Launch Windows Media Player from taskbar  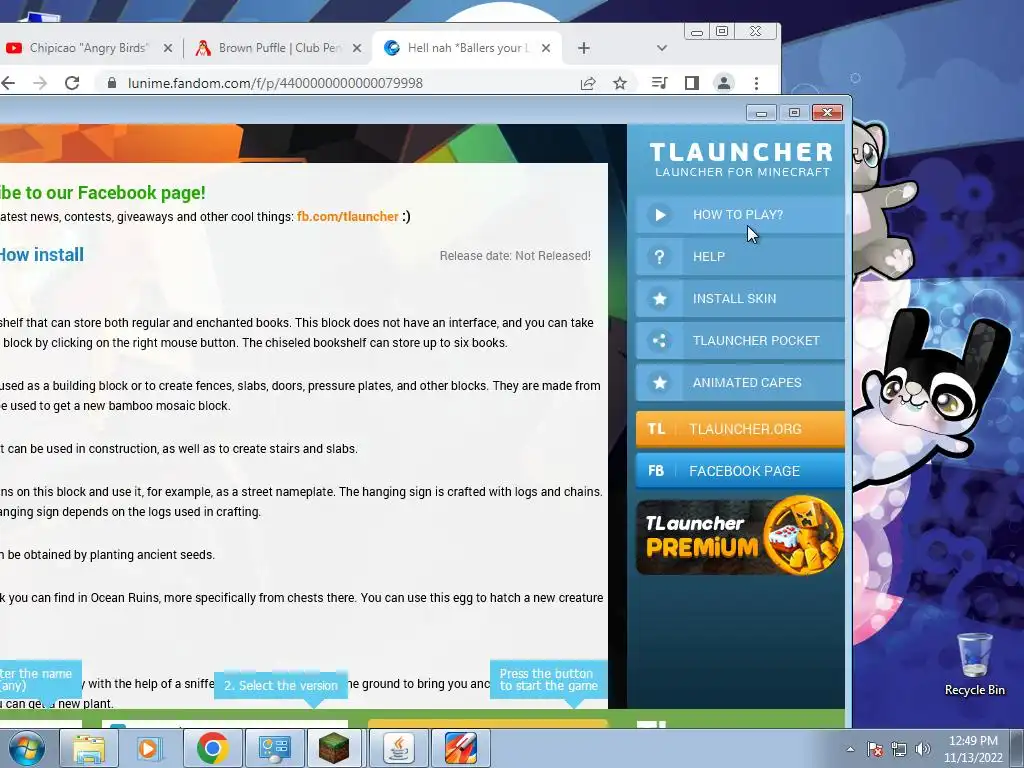pyautogui.click(x=150, y=748)
